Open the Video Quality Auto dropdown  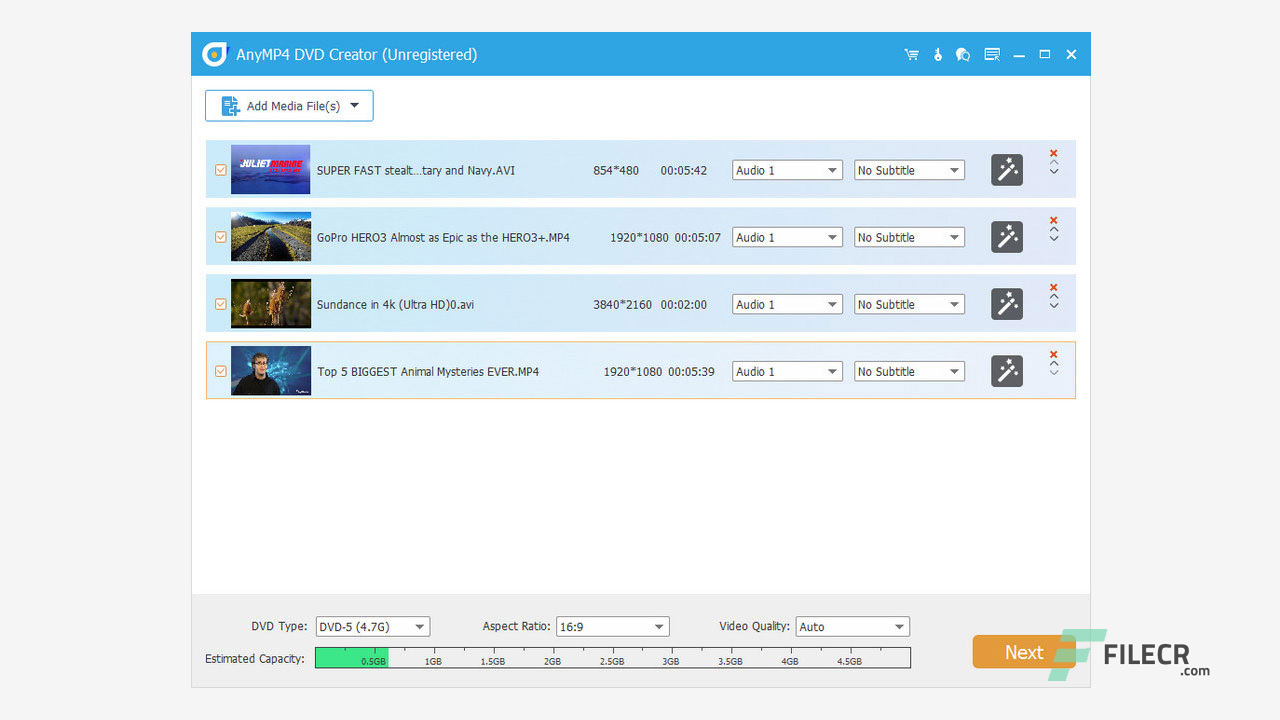852,627
